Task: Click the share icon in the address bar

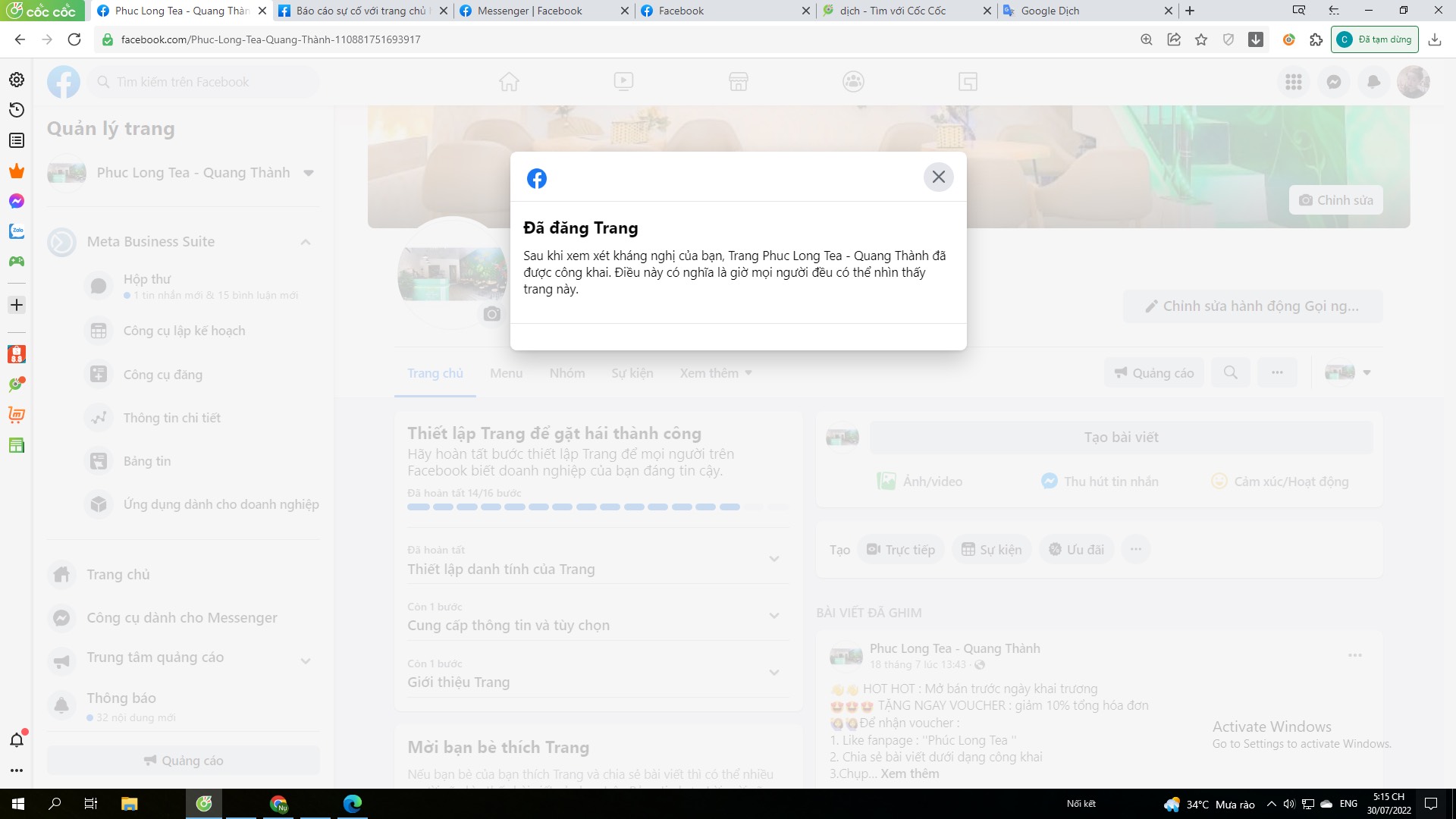Action: 1174,39
